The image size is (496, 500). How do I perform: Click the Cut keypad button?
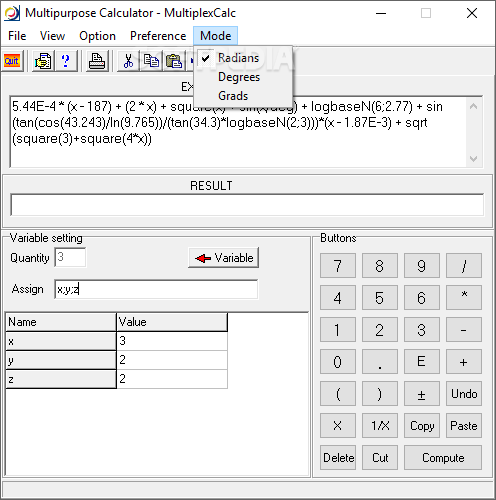point(380,458)
